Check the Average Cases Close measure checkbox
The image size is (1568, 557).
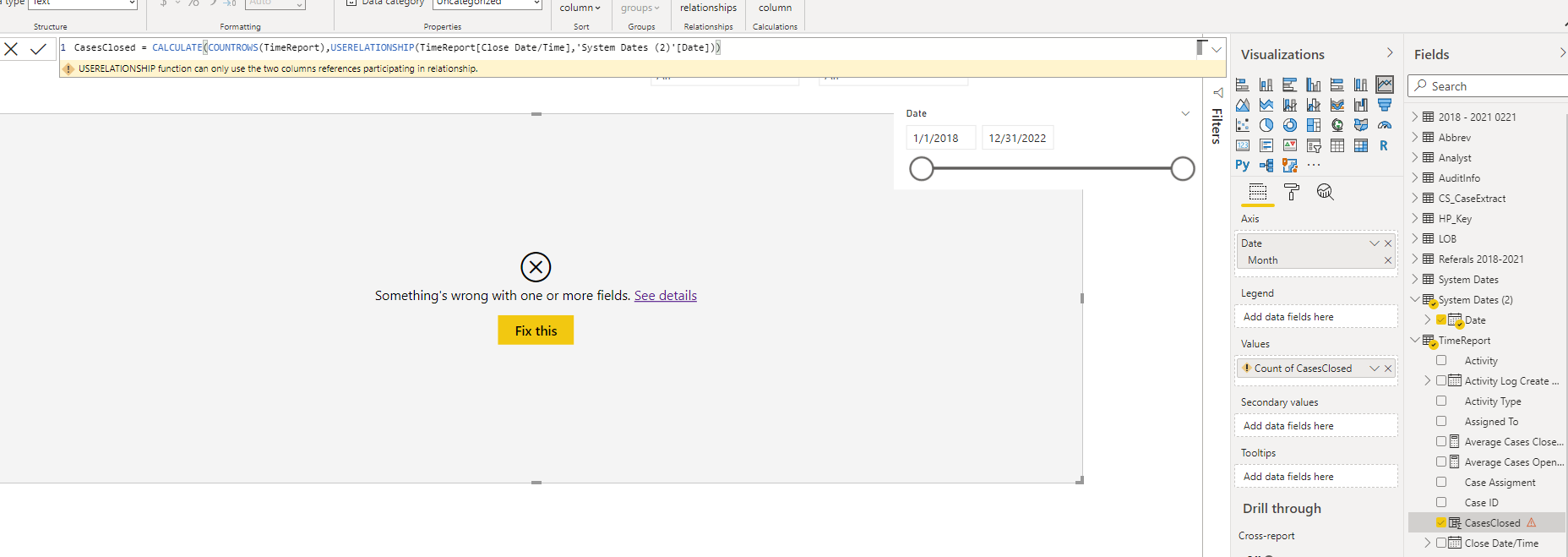1441,441
